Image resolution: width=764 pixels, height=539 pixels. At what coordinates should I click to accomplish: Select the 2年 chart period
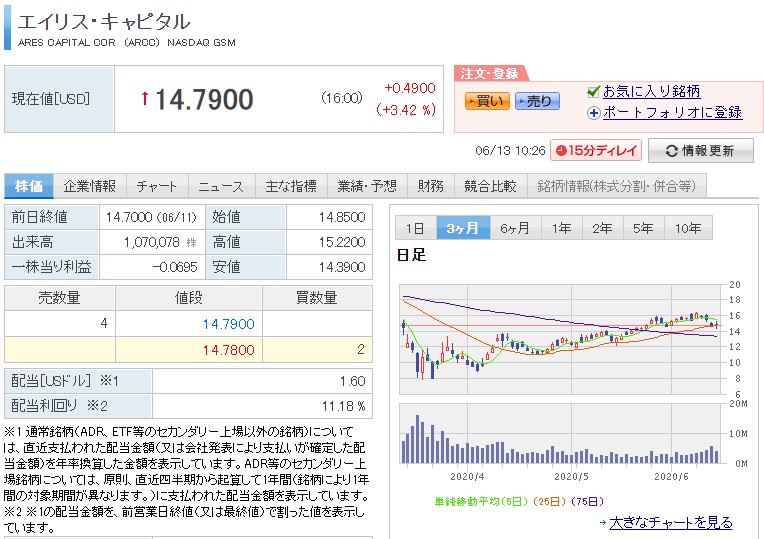pos(603,228)
